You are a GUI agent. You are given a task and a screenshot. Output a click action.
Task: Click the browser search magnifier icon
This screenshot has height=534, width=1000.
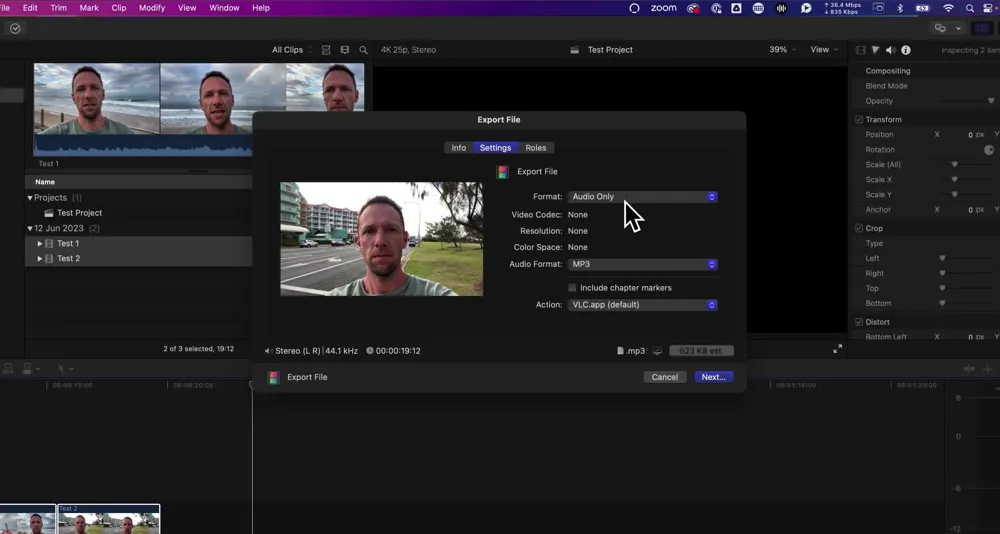[x=363, y=50]
